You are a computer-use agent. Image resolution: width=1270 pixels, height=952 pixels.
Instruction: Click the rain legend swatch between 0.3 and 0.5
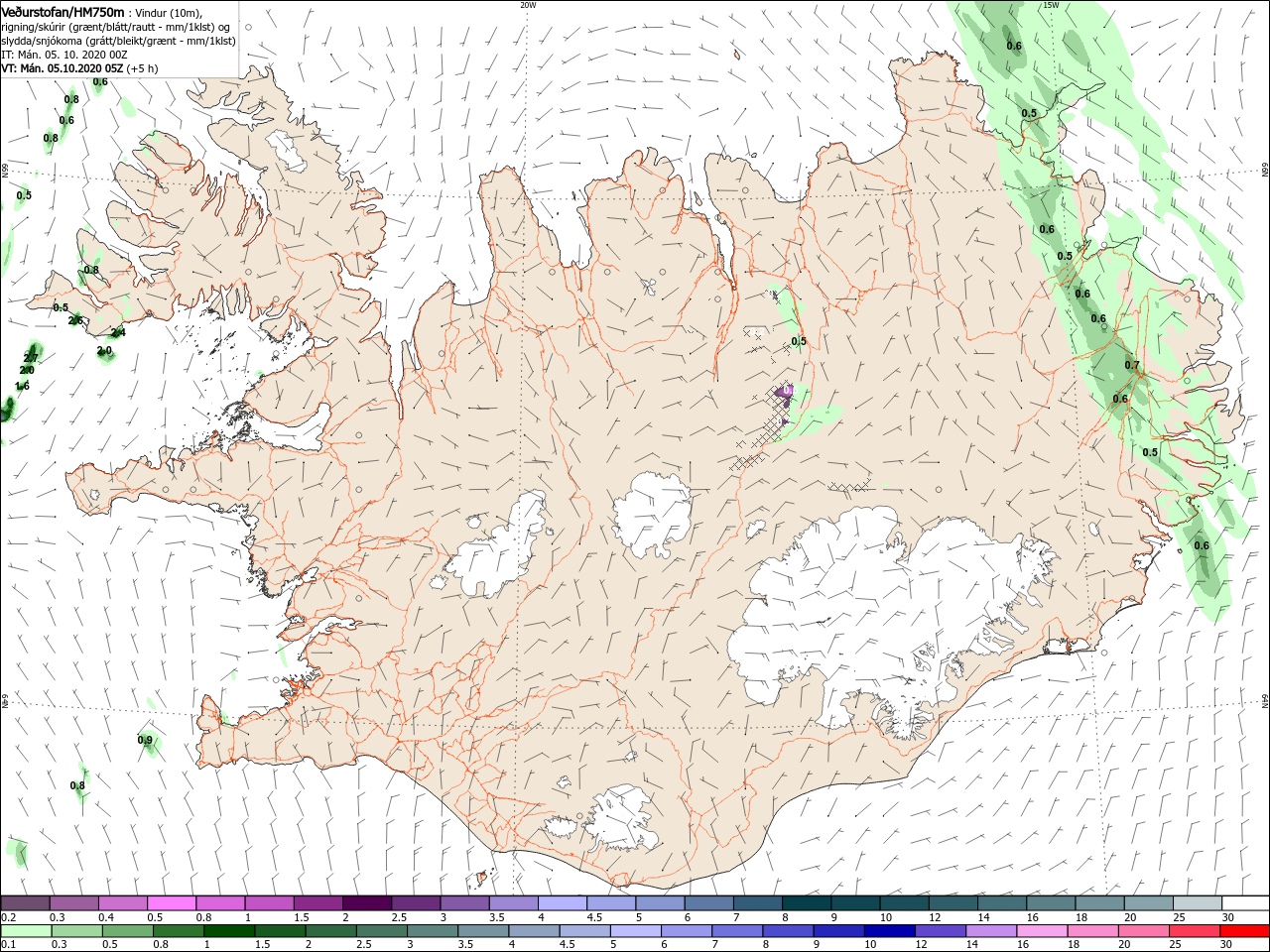pyautogui.click(x=76, y=931)
